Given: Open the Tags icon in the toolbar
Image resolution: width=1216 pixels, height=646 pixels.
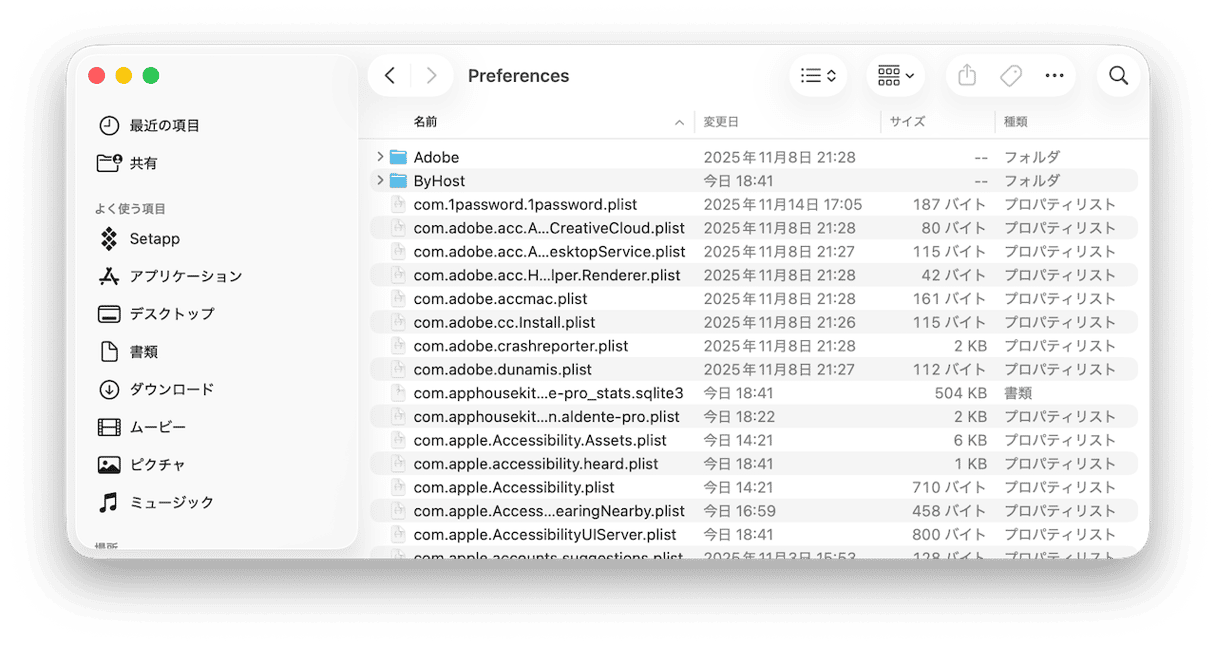Looking at the screenshot, I should pyautogui.click(x=1010, y=75).
